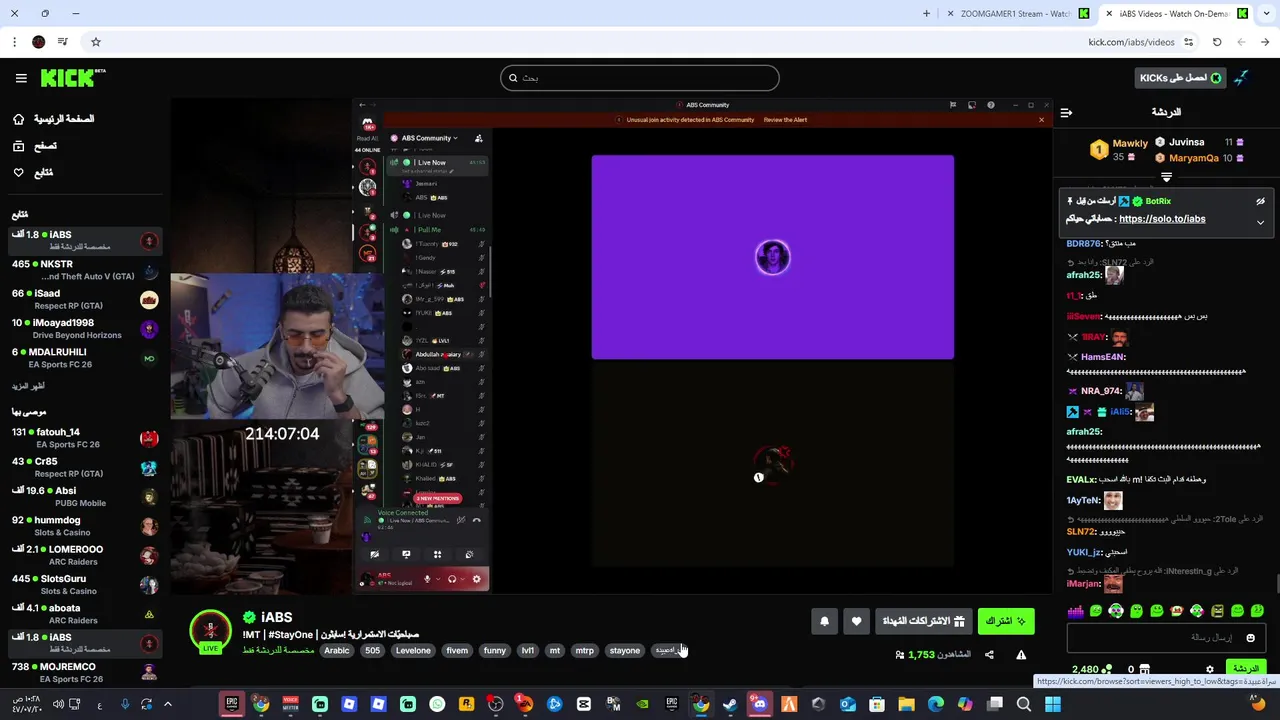Open Microsoft Edge from taskbar
The height and width of the screenshot is (720, 1280).
[936, 704]
